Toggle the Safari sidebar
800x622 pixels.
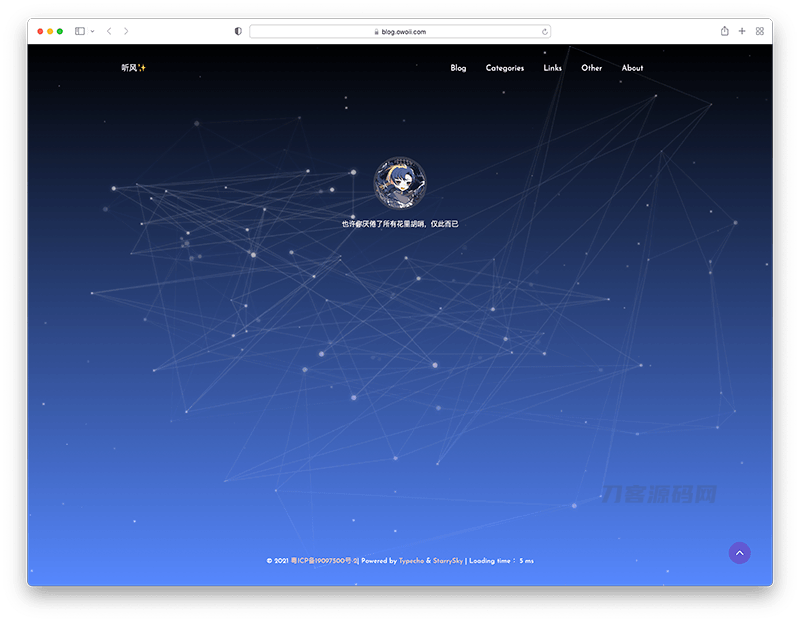point(79,31)
